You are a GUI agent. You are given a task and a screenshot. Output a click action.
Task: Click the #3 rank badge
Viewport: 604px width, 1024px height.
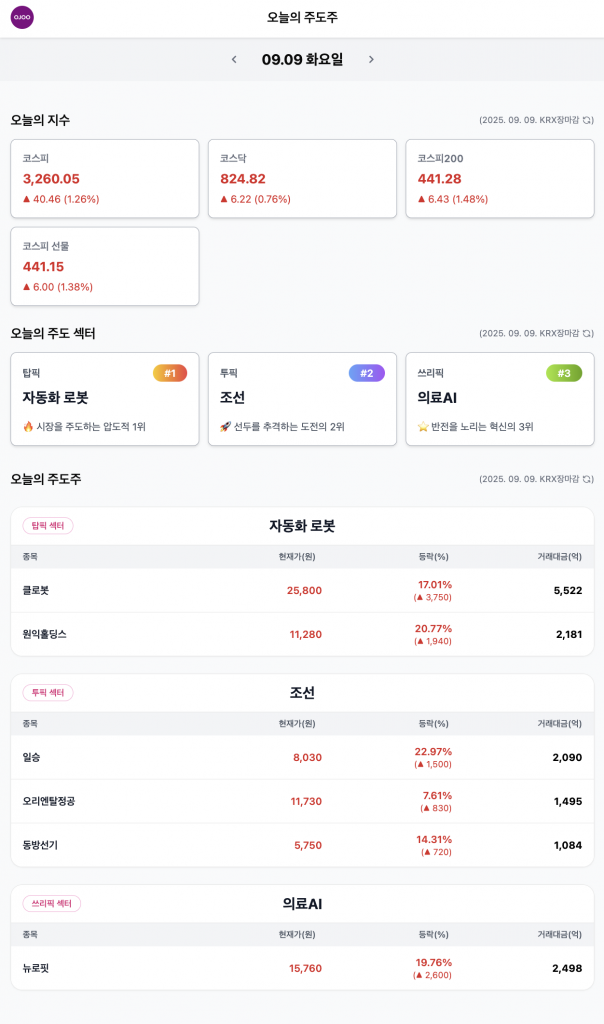click(x=564, y=373)
